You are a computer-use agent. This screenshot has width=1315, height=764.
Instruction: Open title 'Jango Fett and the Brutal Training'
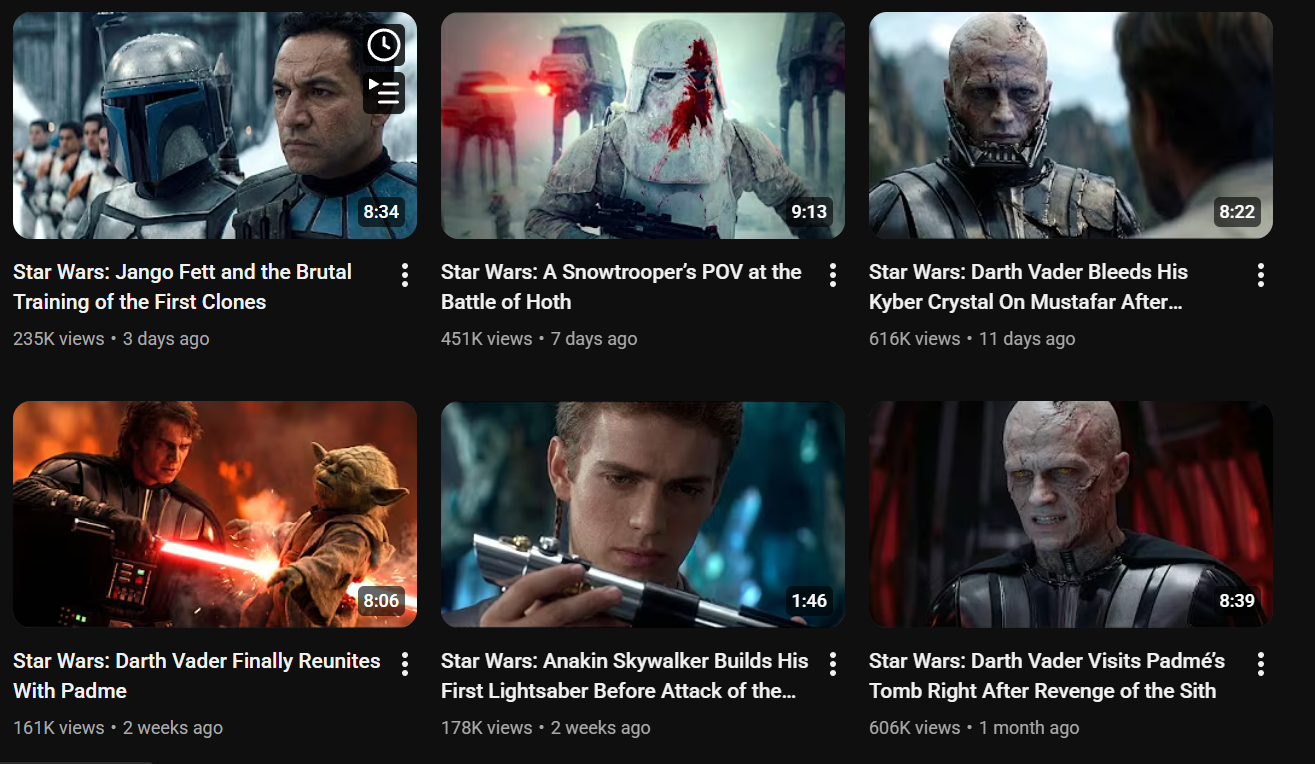pos(183,287)
